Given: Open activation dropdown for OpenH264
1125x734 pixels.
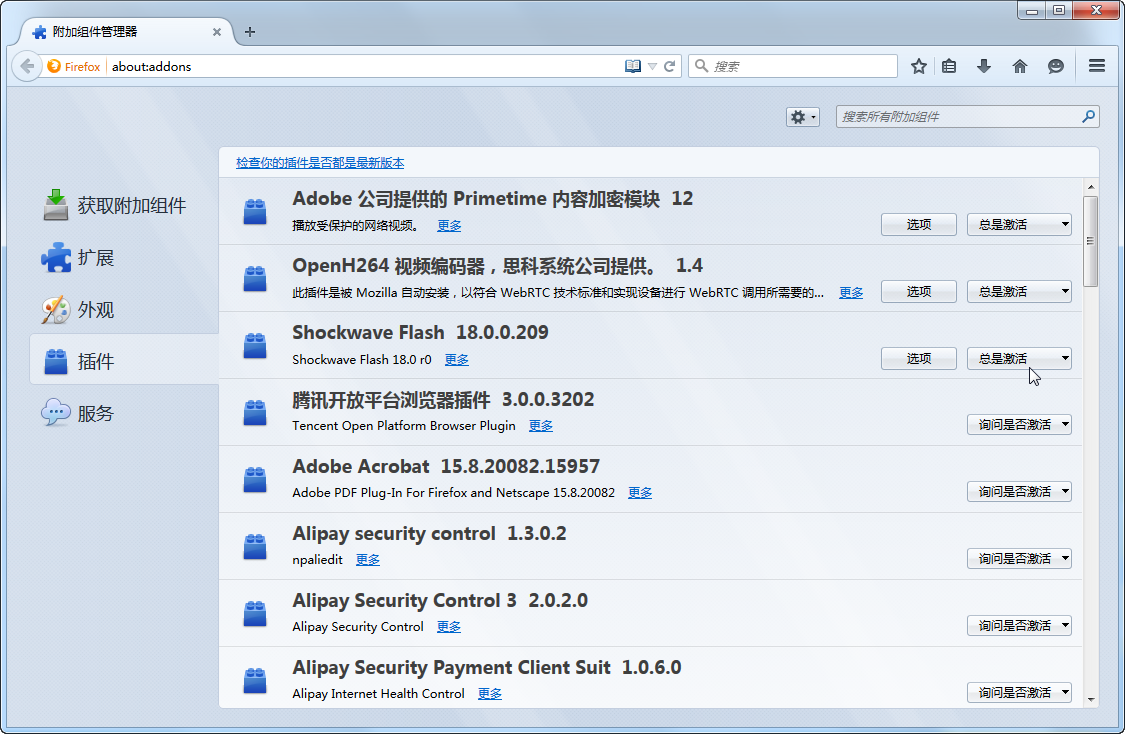Looking at the screenshot, I should [x=1019, y=291].
